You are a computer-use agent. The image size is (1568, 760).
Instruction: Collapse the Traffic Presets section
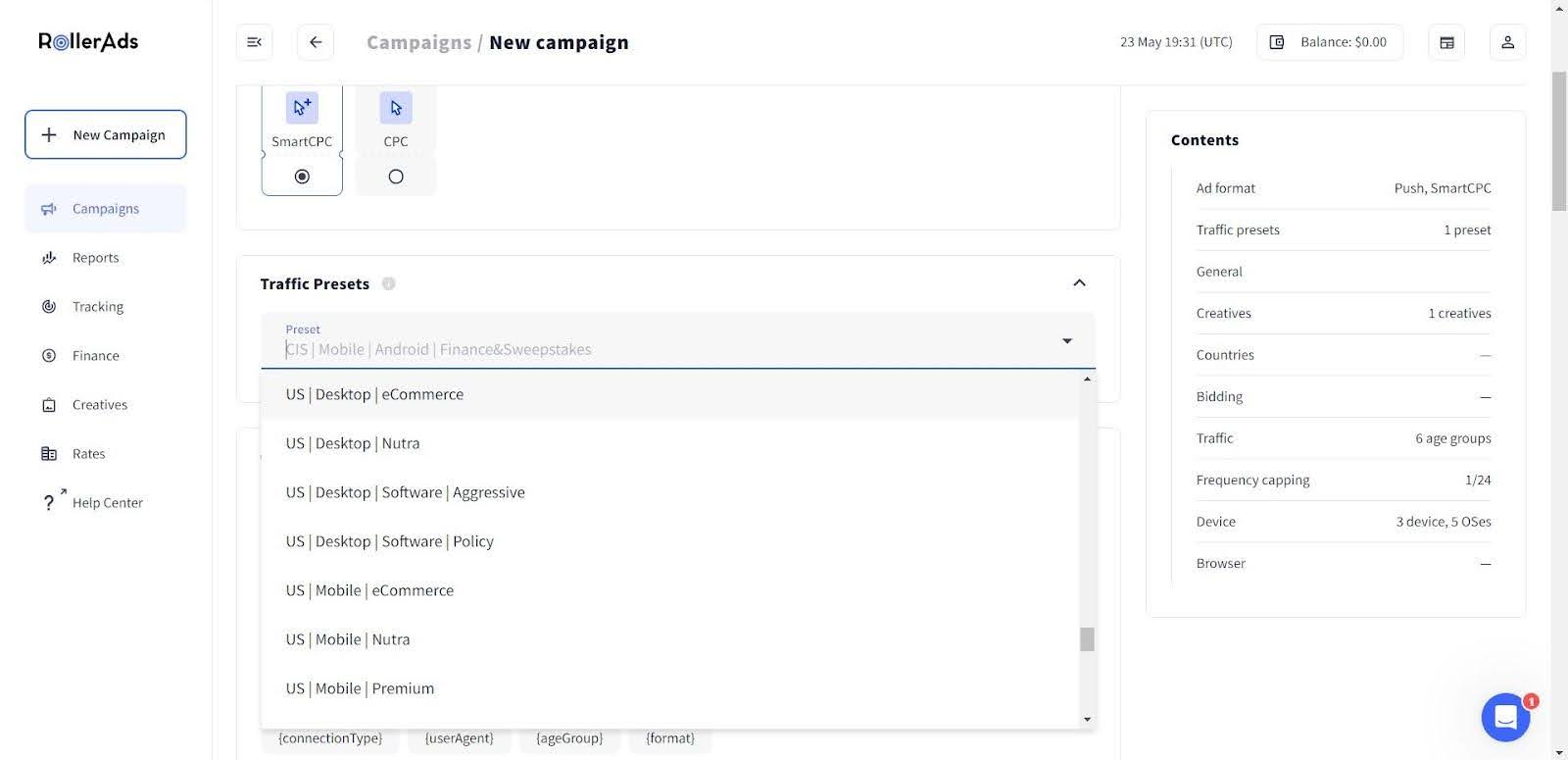click(x=1079, y=283)
